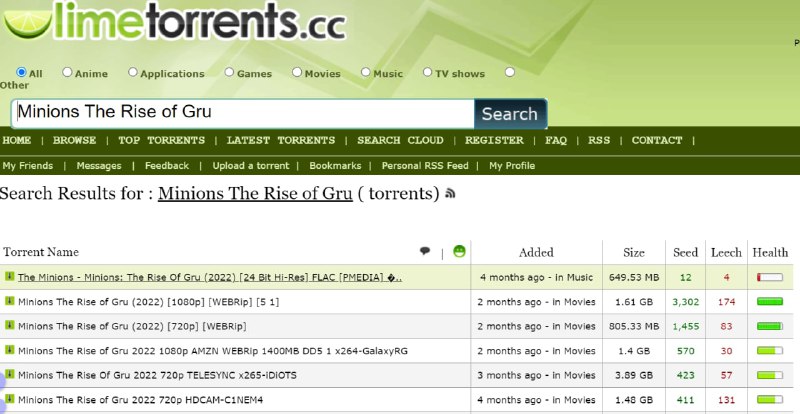Screen dimensions: 800x414
Task: Click '3 months ago - in Movies' cell
Action: pyautogui.click(x=536, y=375)
